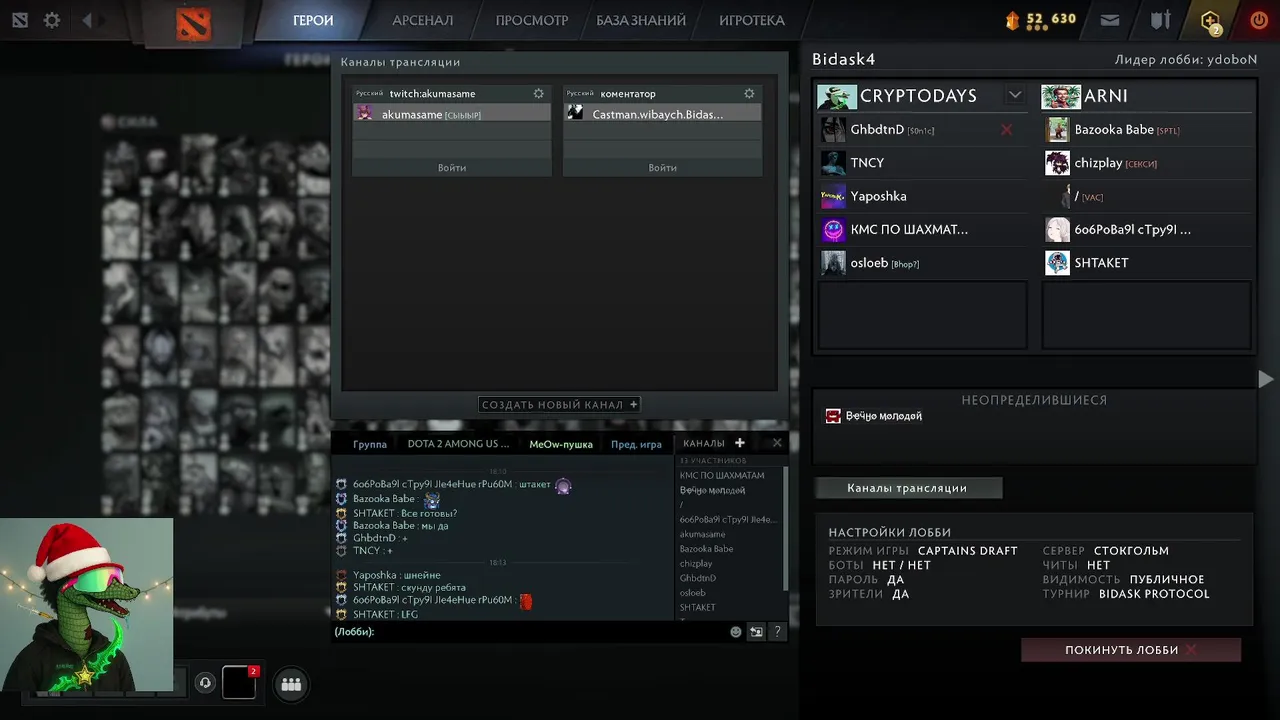1280x720 pixels.
Task: Switch to MeOw-пушка chat tab
Action: coord(561,444)
